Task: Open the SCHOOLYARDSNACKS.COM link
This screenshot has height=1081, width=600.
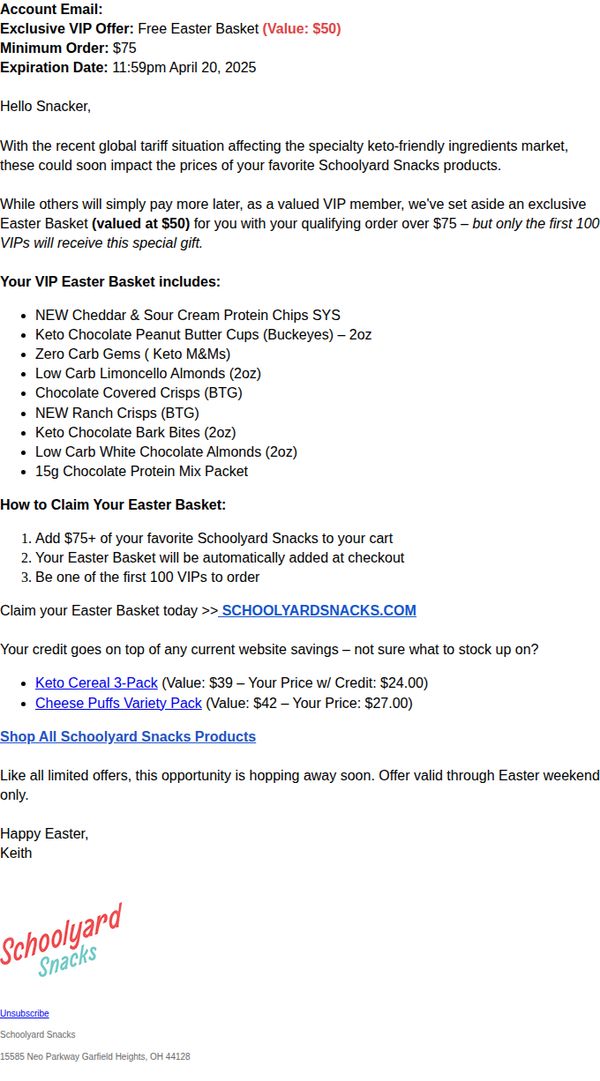Action: [317, 610]
